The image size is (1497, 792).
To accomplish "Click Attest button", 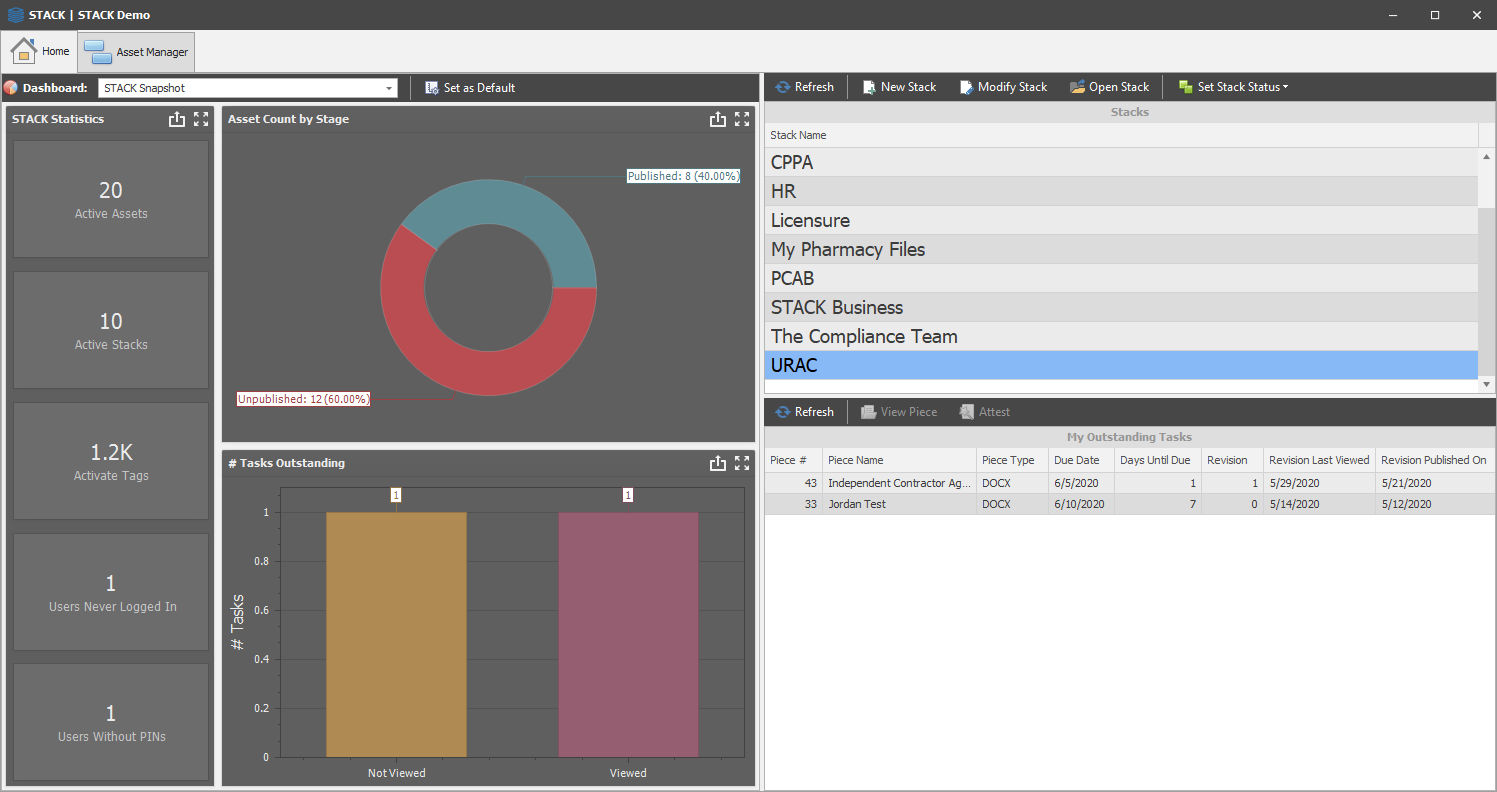I will 985,412.
